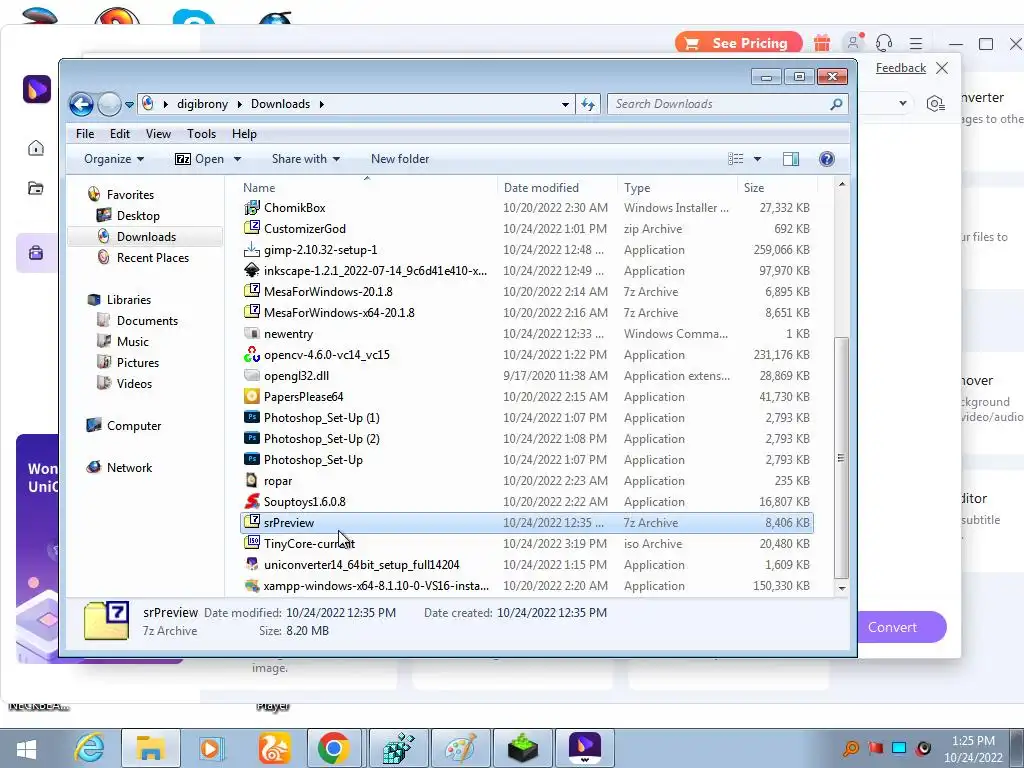Click the Open button with 7z icon
1024x768 pixels.
[x=199, y=159]
